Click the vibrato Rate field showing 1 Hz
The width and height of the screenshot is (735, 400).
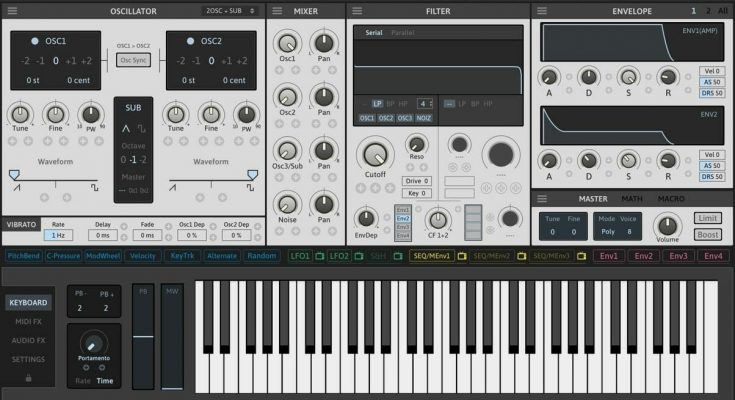tap(57, 235)
